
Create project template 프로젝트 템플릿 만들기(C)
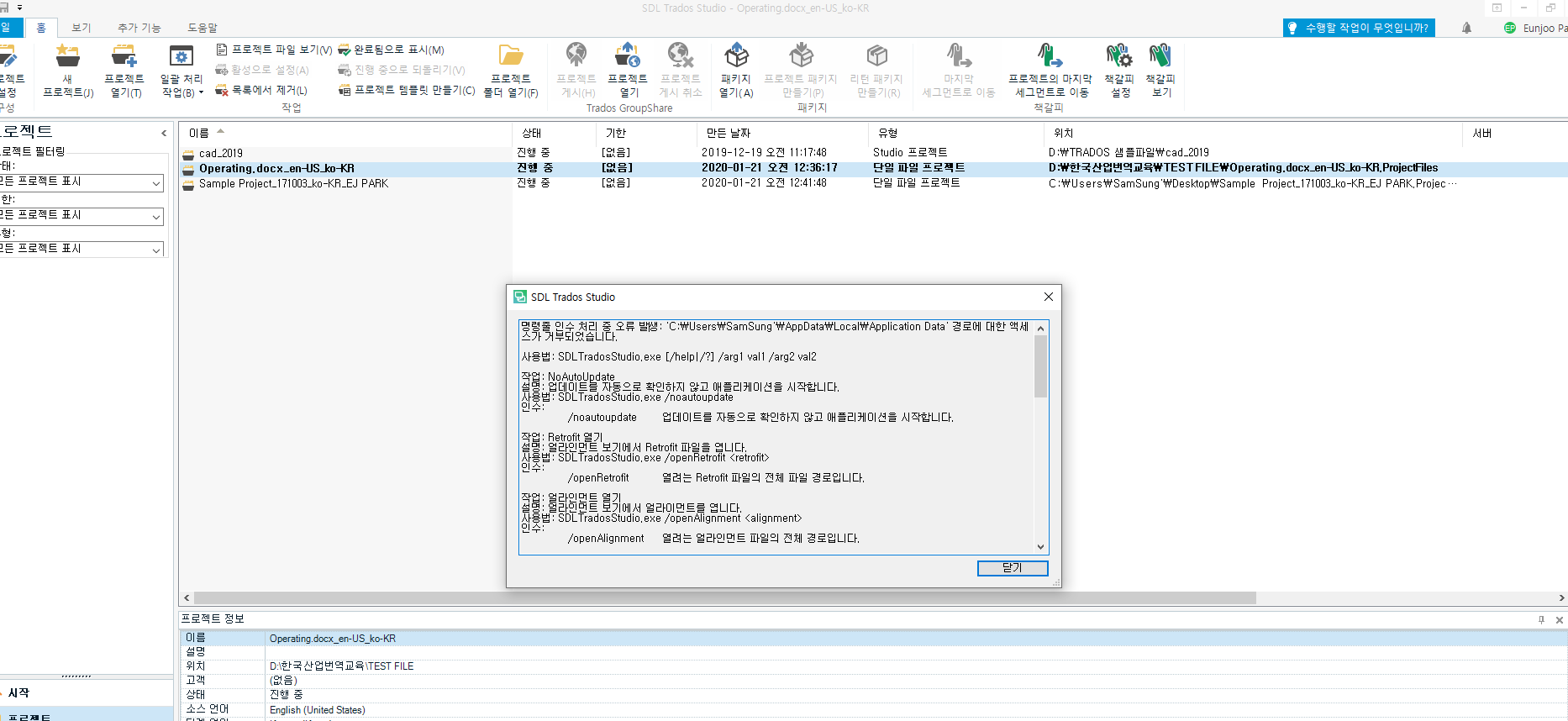[x=407, y=90]
